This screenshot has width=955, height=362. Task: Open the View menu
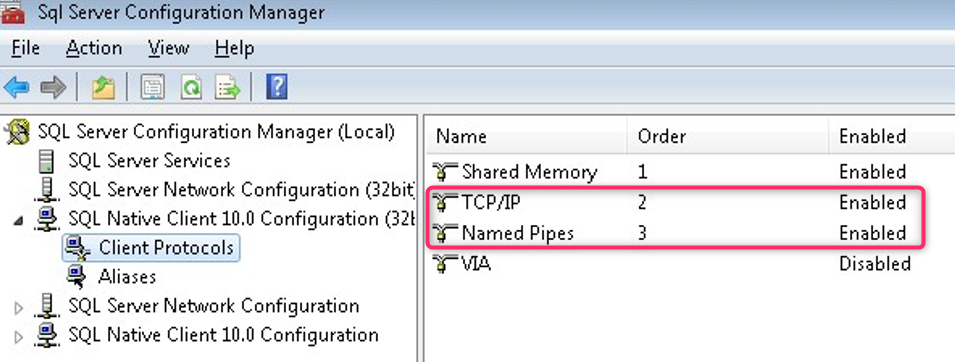tap(168, 48)
